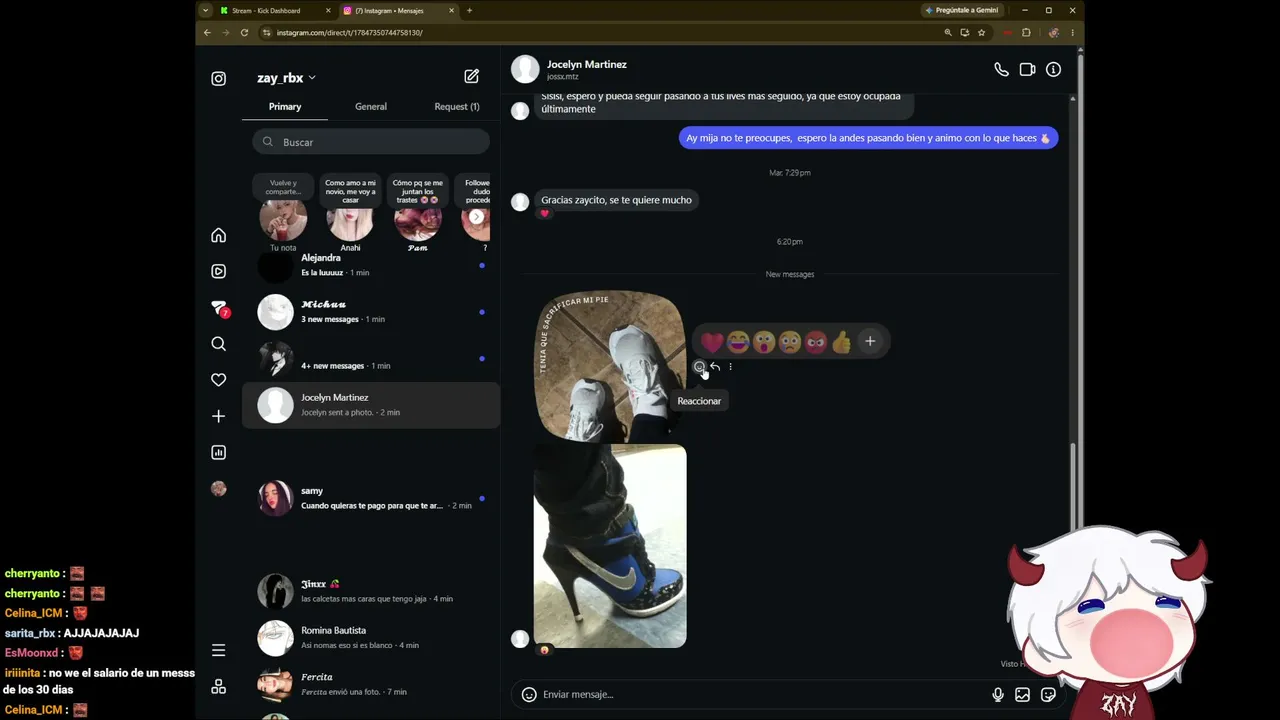Open the sneakers photo with curved caption
The width and height of the screenshot is (1280, 720).
(x=610, y=366)
